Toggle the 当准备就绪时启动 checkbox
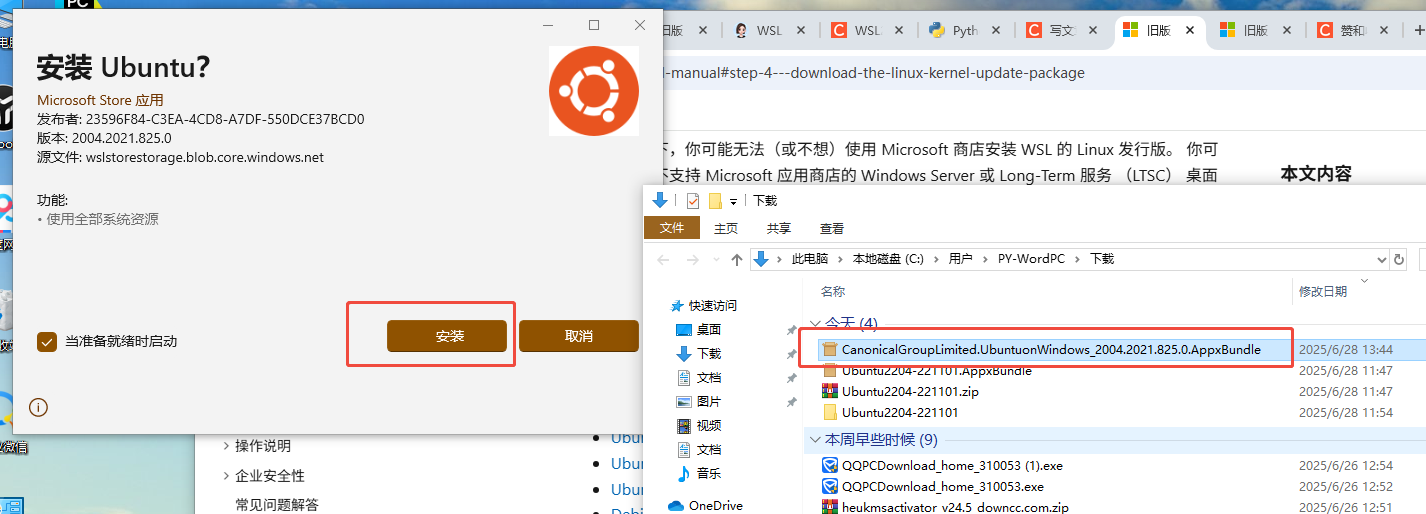The image size is (1426, 514). point(46,342)
